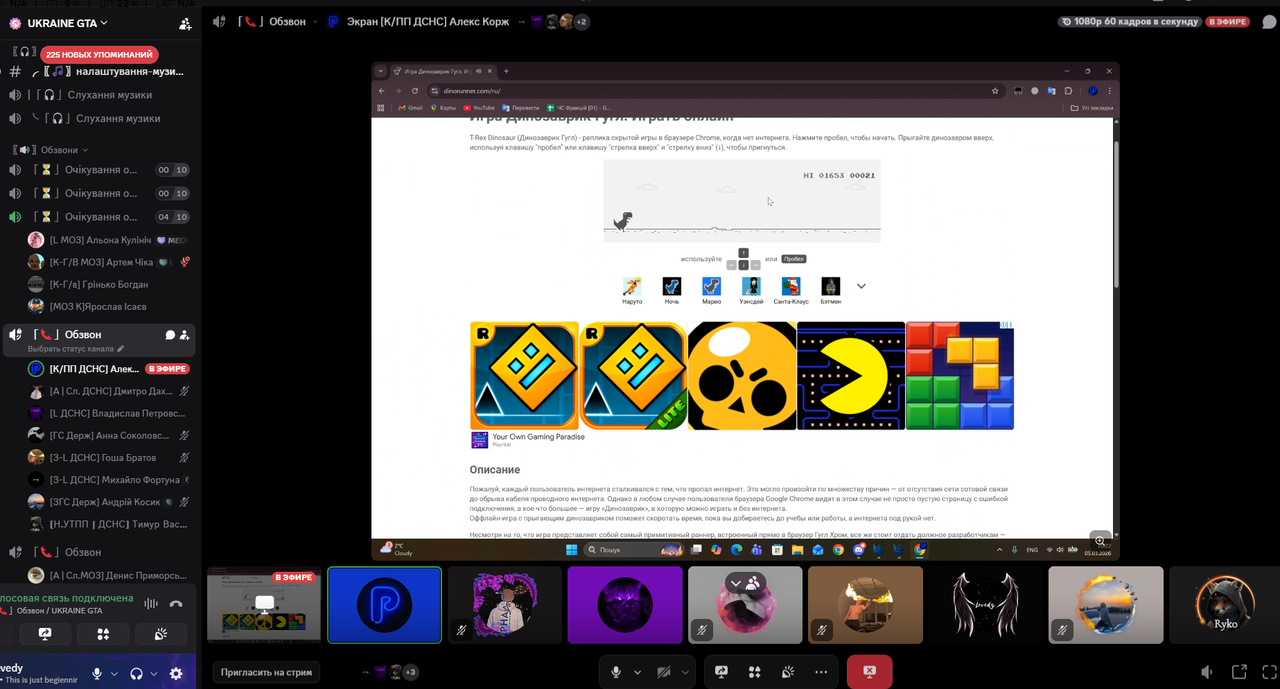Click dinorunner.com address bar in streamed browser
Screen dimensions: 1280x689
(x=712, y=90)
